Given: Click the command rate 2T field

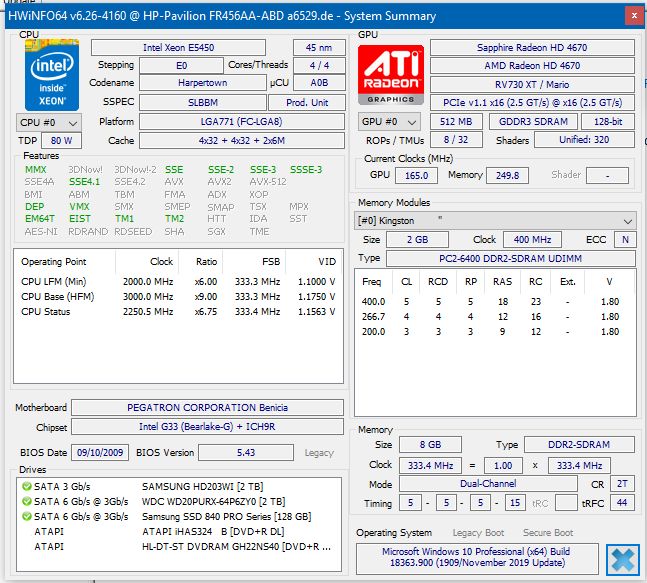Looking at the screenshot, I should 622,484.
